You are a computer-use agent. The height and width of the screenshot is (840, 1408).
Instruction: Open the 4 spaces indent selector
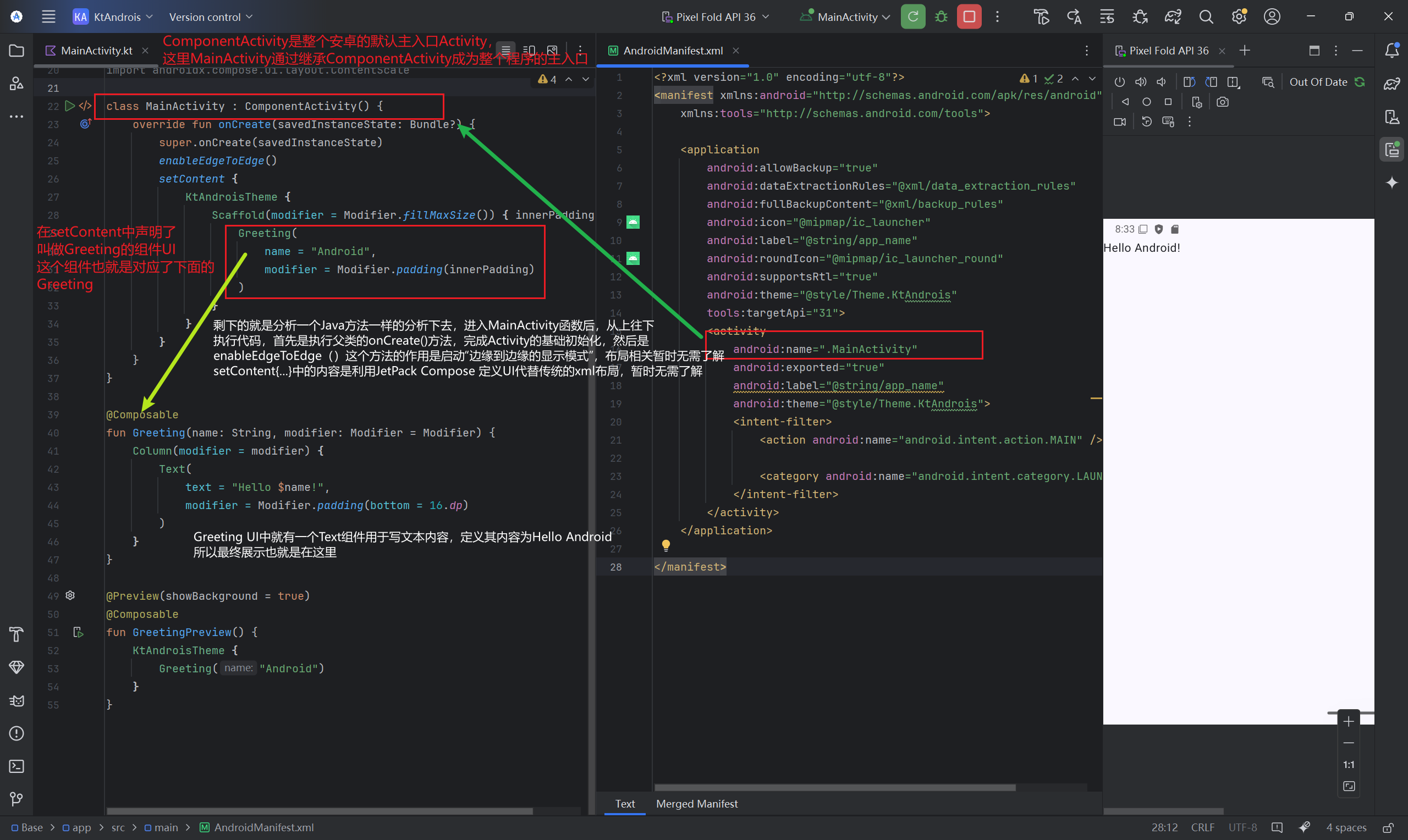(x=1346, y=827)
